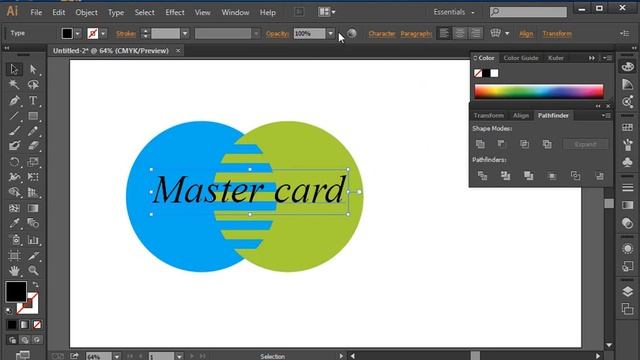Activate the Zoom tool
640x360 pixels.
click(x=33, y=270)
